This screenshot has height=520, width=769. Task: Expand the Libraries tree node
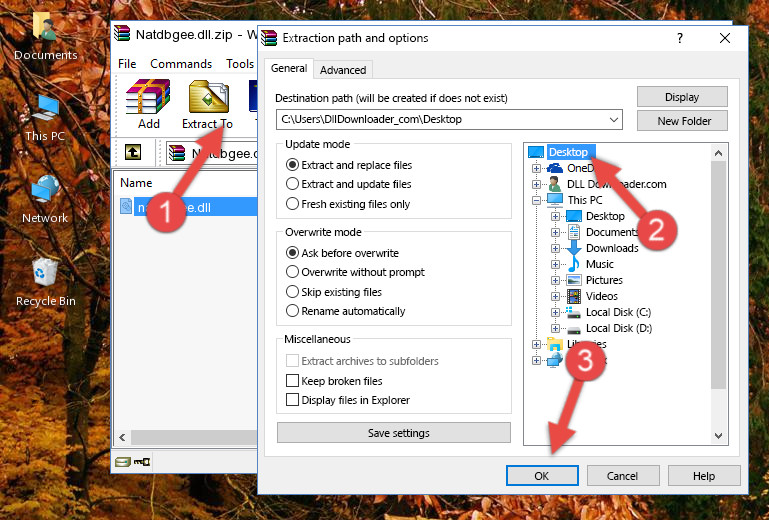[536, 344]
